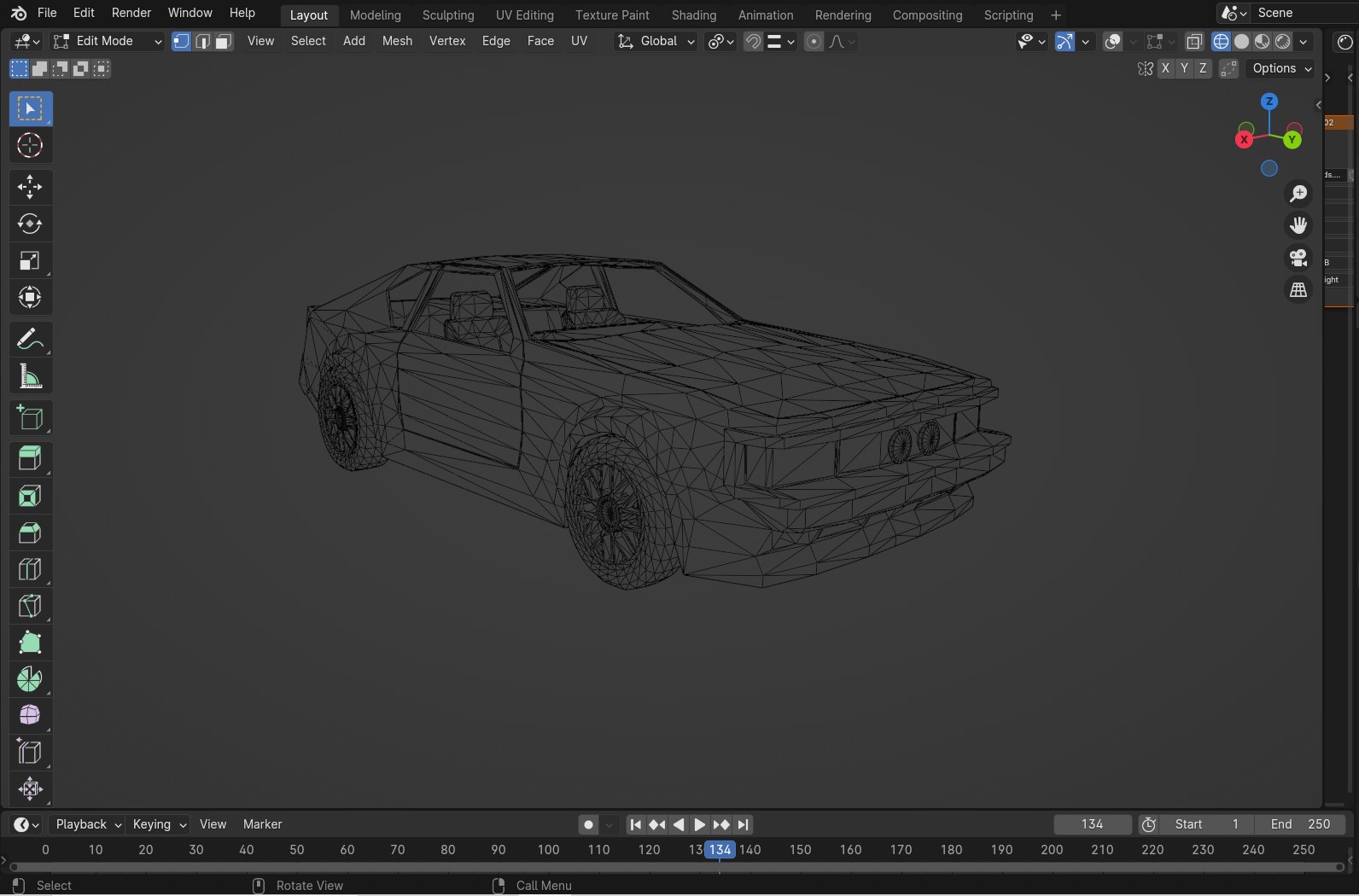This screenshot has height=896, width=1359.
Task: Zoom the viewport with magnifier icon
Action: coord(1298,194)
